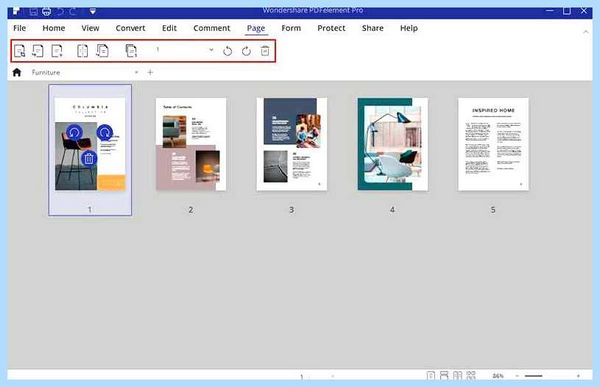Select page 2 Table of Contents thumbnail
This screenshot has height=387, width=600.
coord(191,144)
